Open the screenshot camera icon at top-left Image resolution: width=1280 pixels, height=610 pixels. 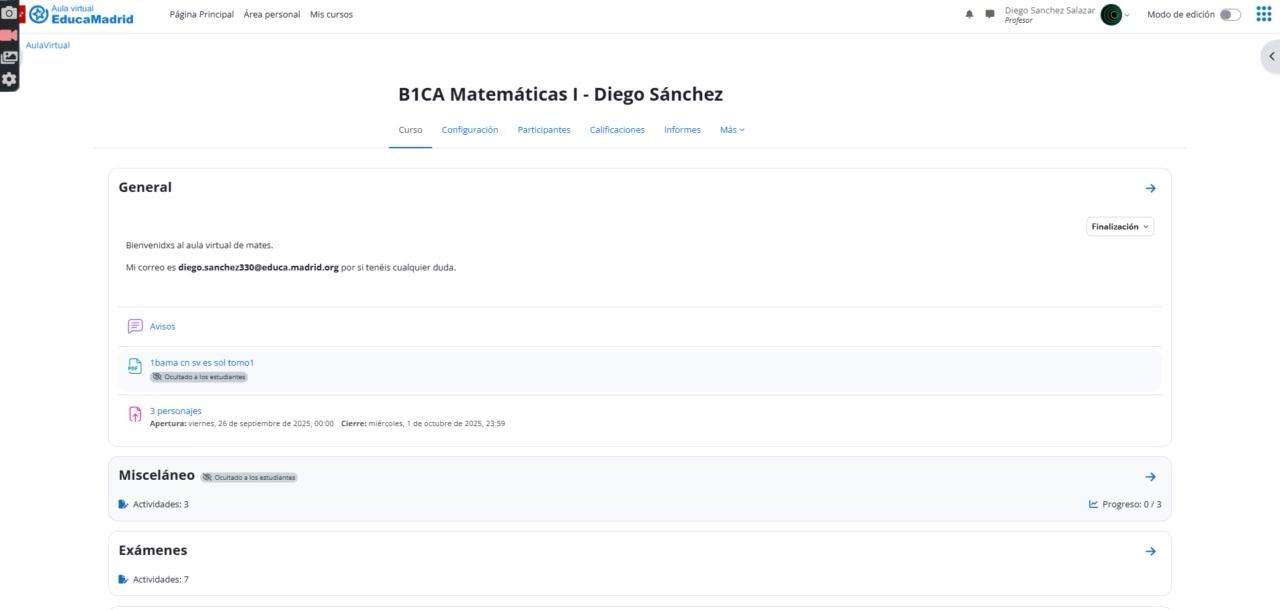9,13
